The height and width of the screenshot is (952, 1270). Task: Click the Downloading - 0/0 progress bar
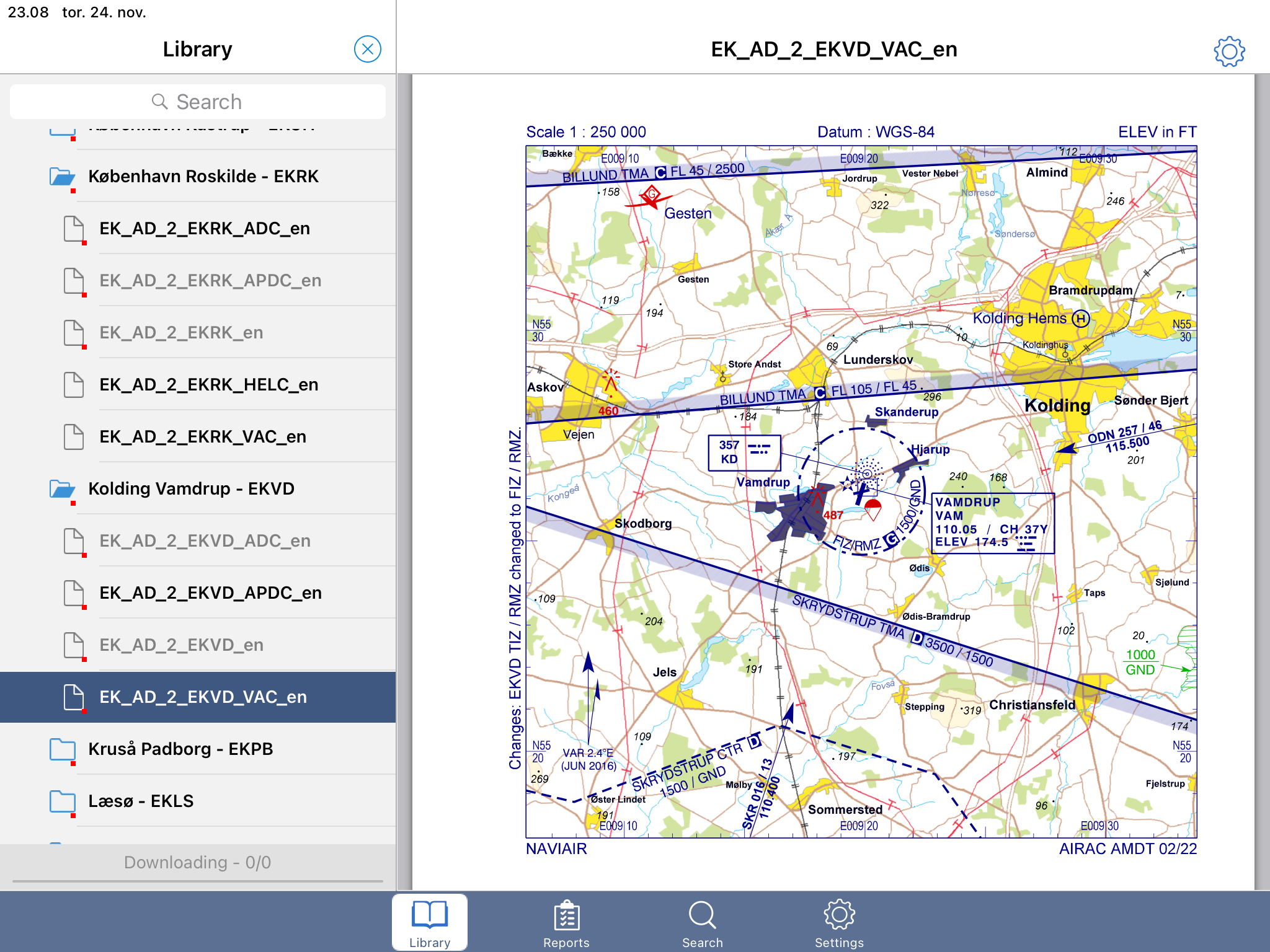tap(198, 880)
